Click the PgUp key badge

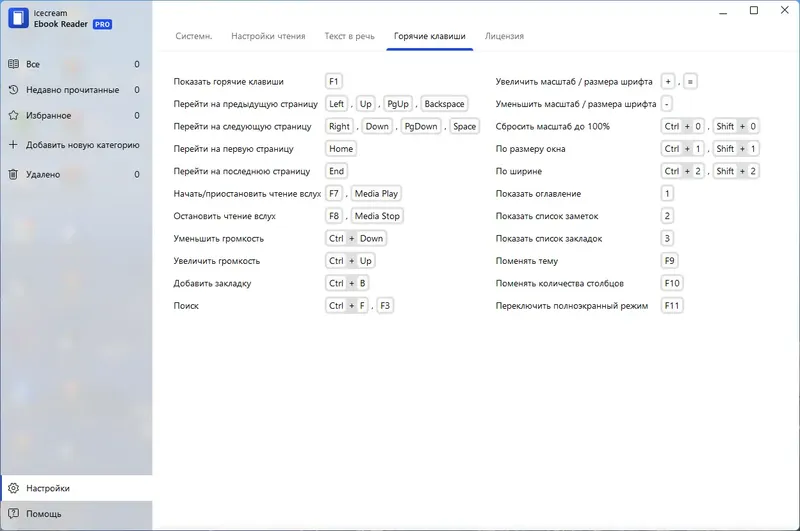tap(398, 104)
